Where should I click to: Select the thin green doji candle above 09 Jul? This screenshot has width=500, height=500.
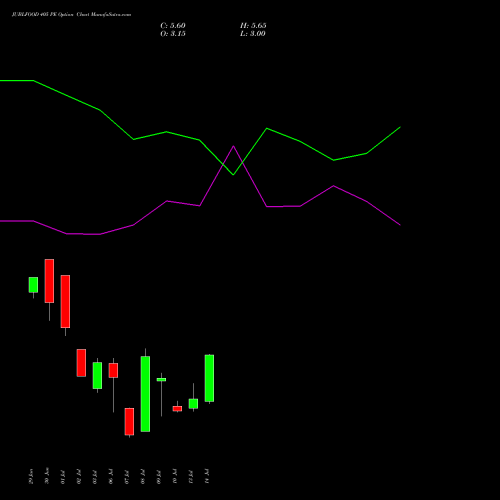161,379
